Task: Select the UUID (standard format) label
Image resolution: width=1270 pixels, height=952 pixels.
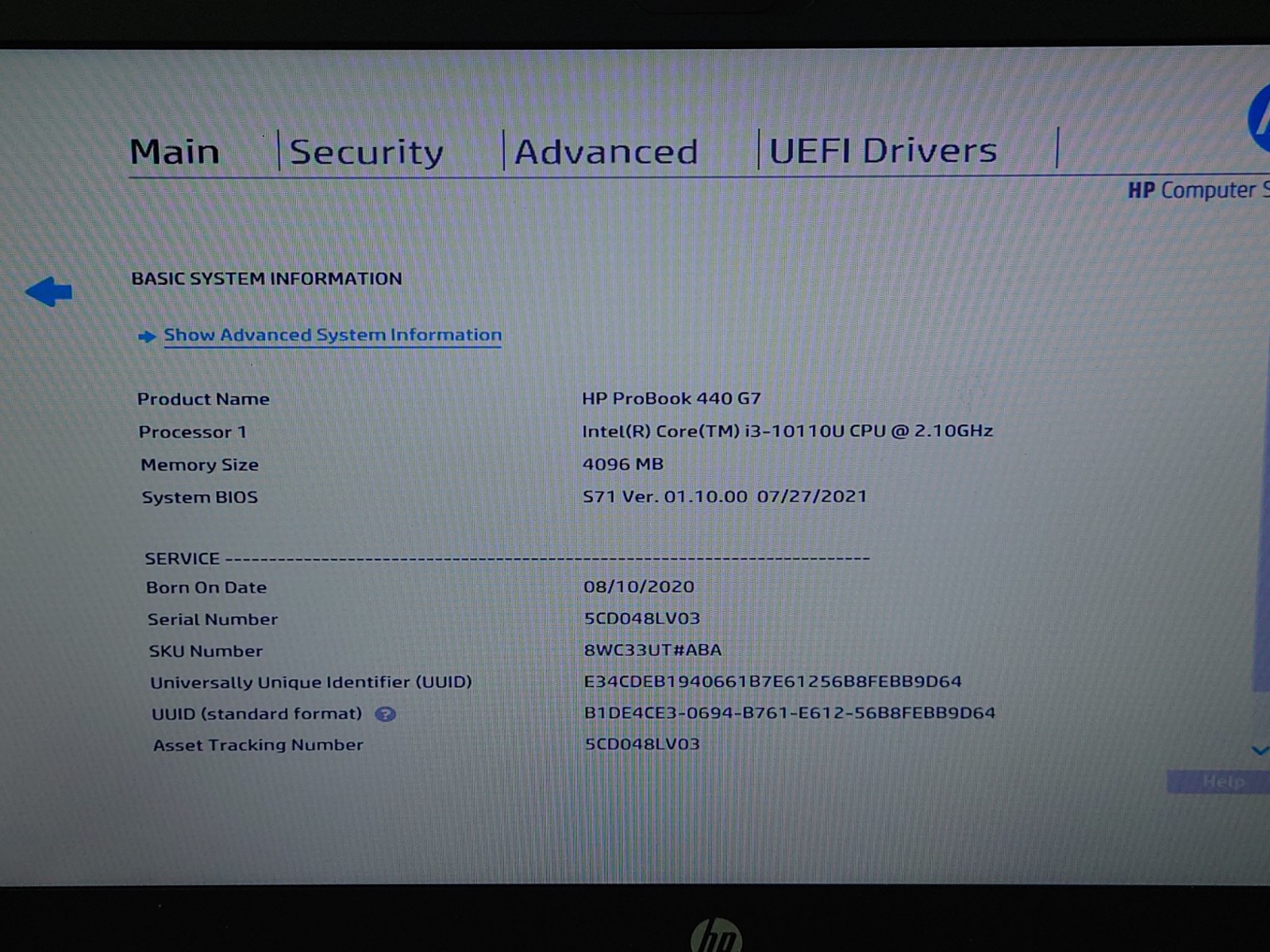Action: [256, 714]
